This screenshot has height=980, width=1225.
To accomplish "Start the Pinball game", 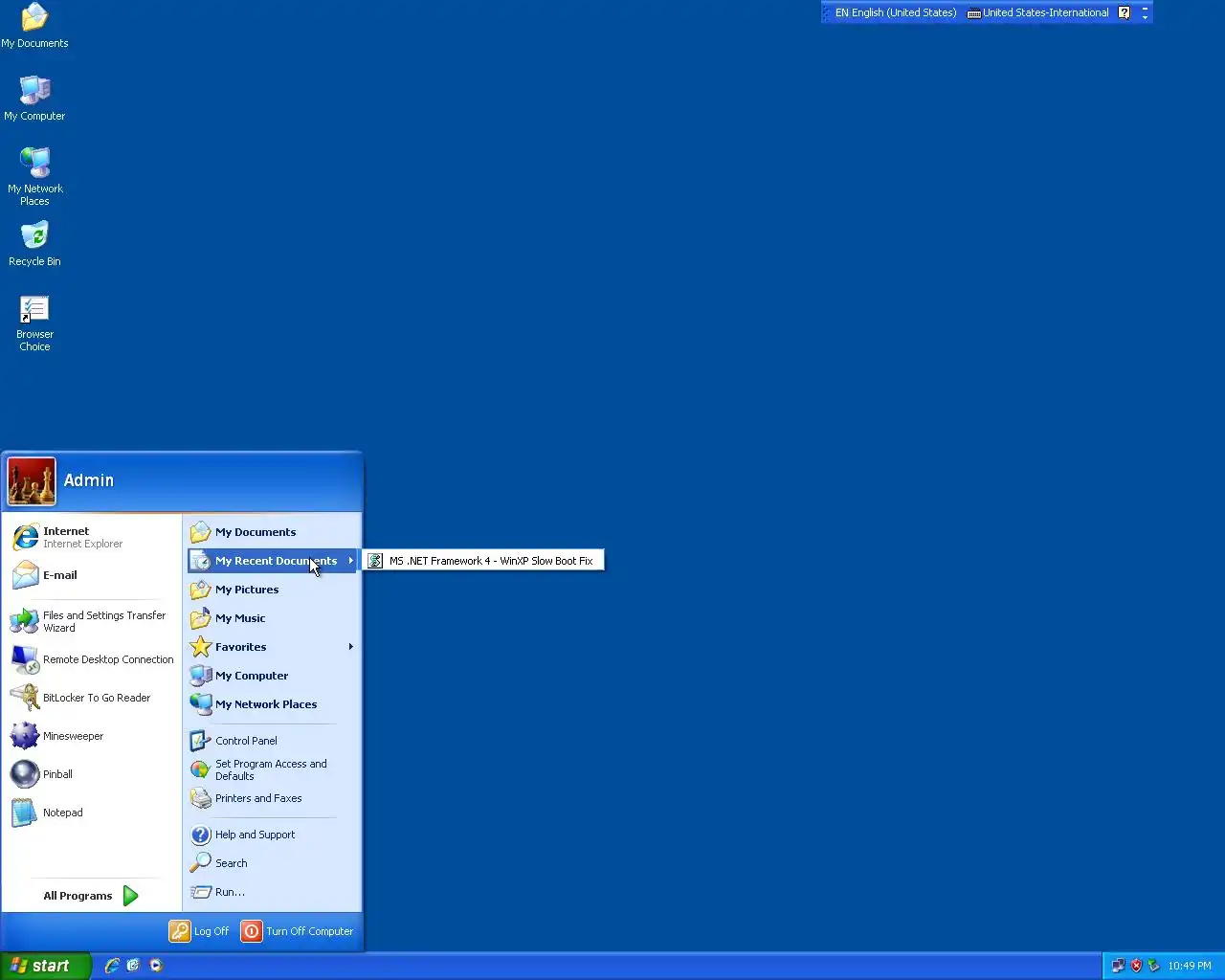I will pos(93,774).
